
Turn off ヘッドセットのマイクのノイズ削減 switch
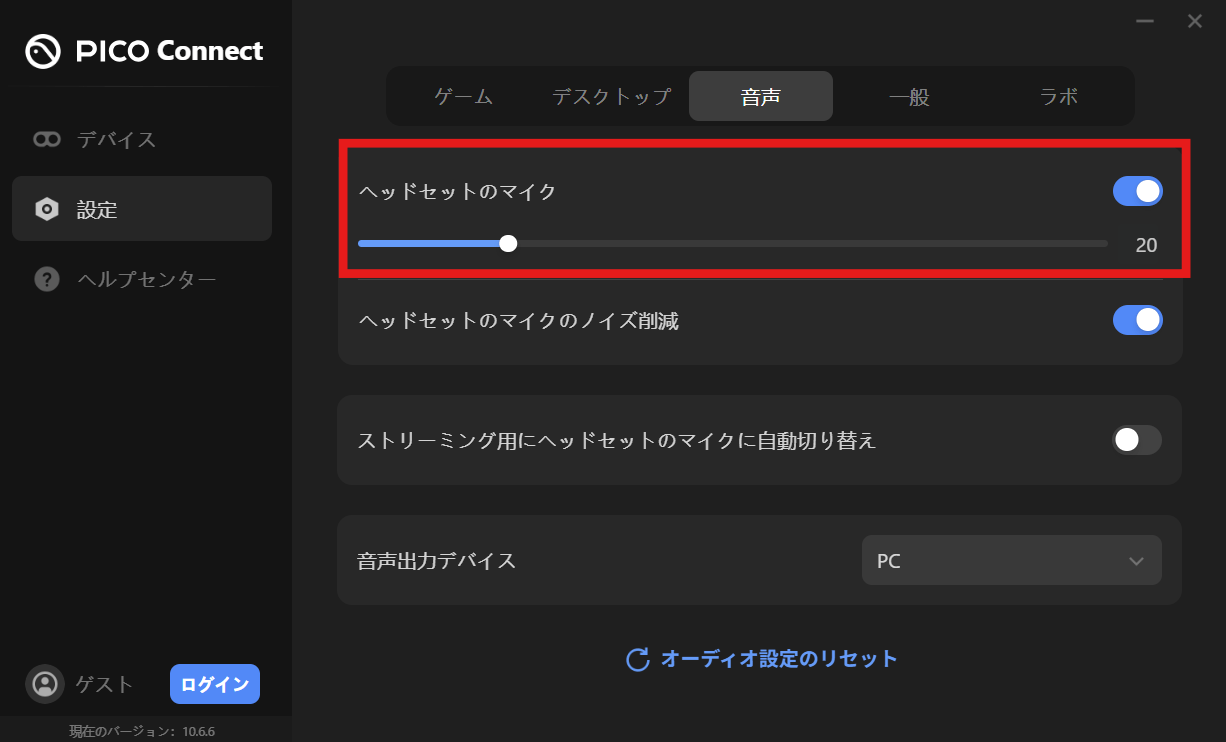pyautogui.click(x=1137, y=320)
